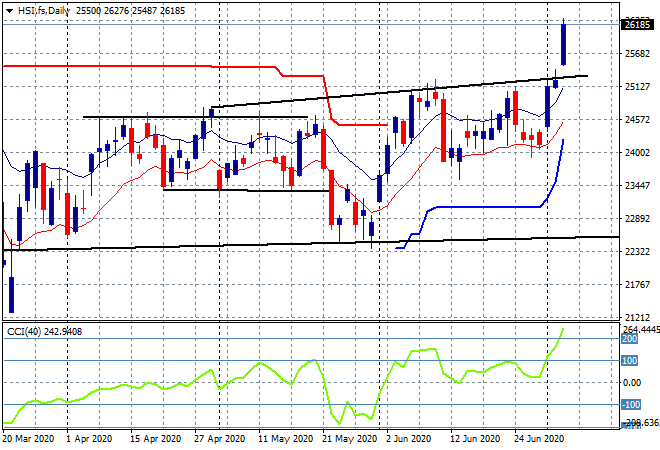
Task: Click the CCI level label 0.00
Action: [632, 383]
